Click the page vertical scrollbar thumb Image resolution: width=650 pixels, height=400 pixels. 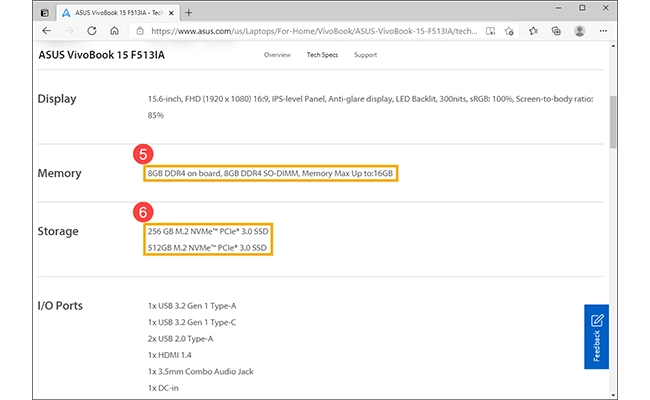(x=613, y=122)
